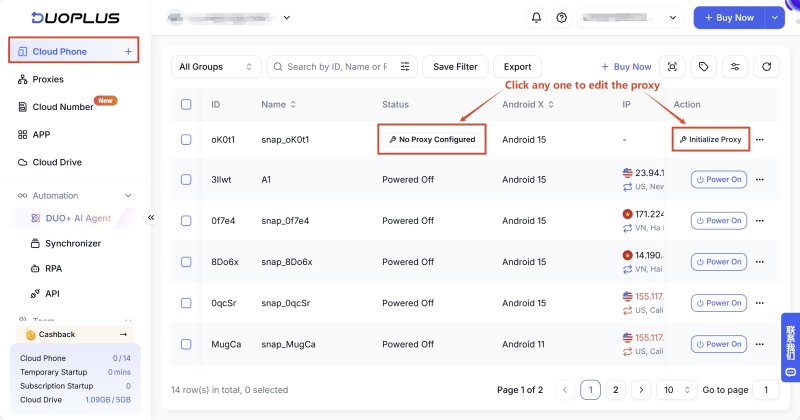Click the Buy Now link above the table

tap(626, 67)
